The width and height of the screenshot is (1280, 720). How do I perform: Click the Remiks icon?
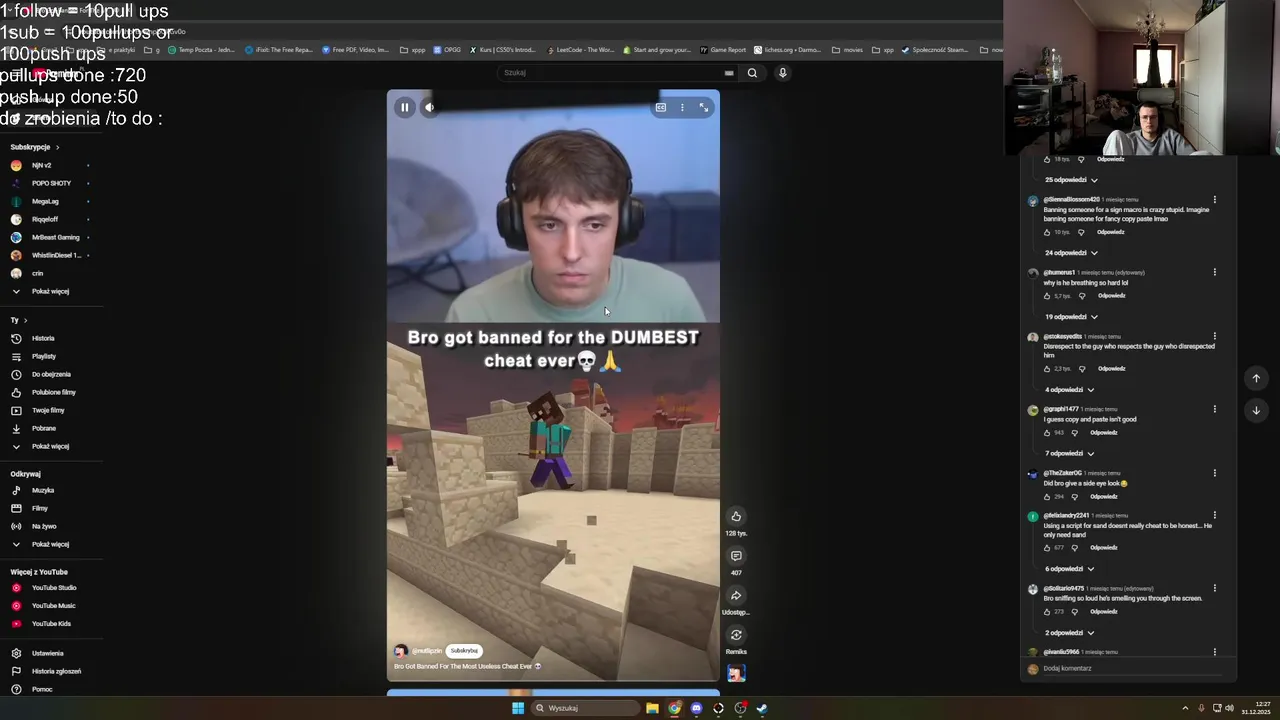click(x=736, y=635)
